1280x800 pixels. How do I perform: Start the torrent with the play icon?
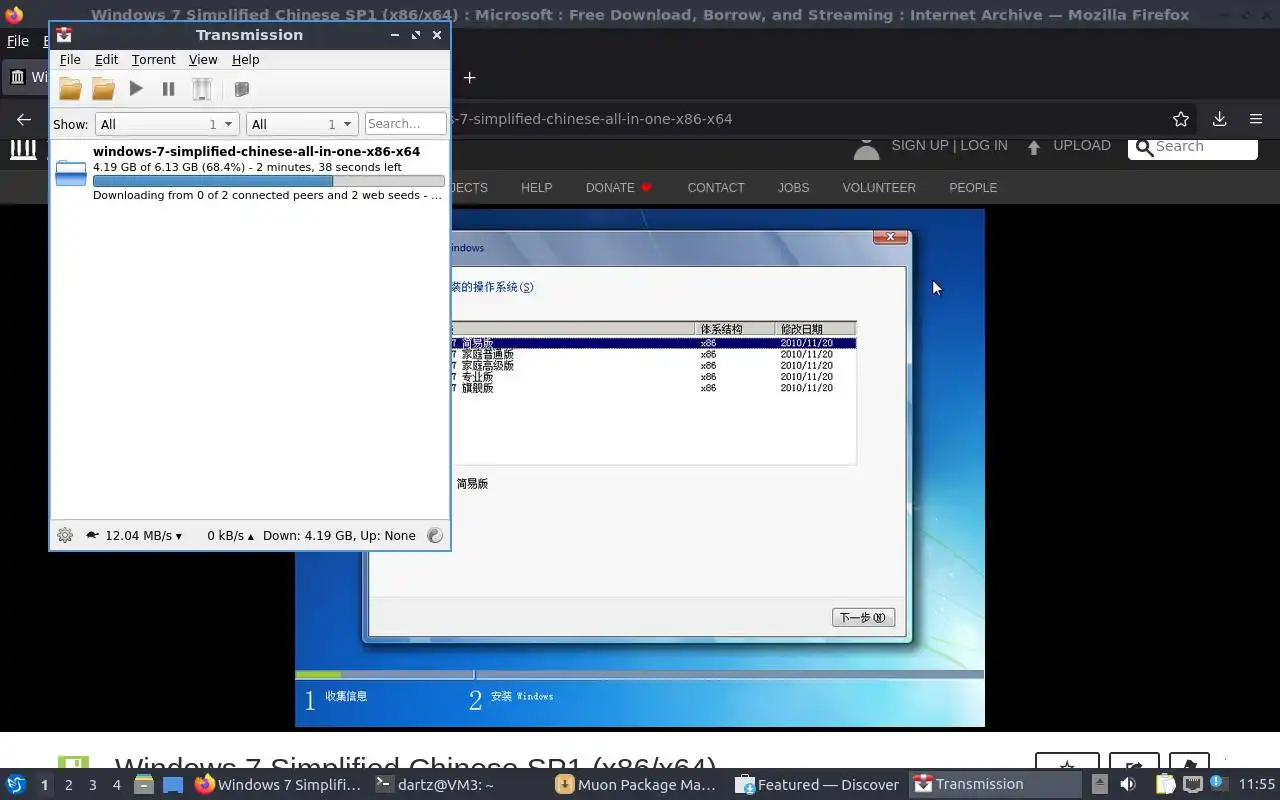[136, 89]
